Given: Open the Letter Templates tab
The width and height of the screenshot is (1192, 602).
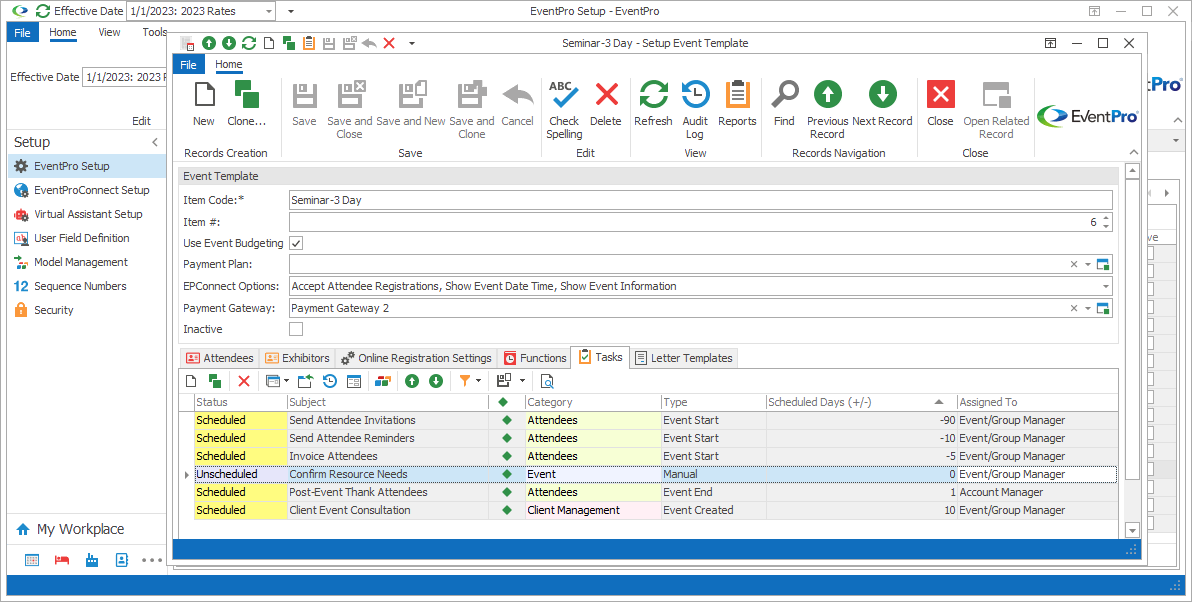Looking at the screenshot, I should click(x=684, y=358).
